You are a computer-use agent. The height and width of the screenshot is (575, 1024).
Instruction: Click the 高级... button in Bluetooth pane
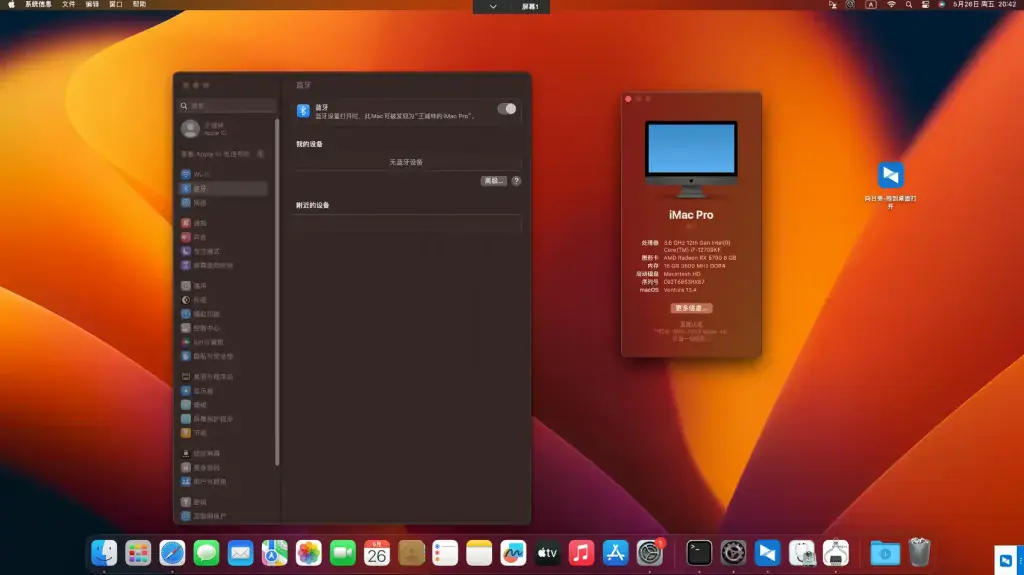pos(493,181)
